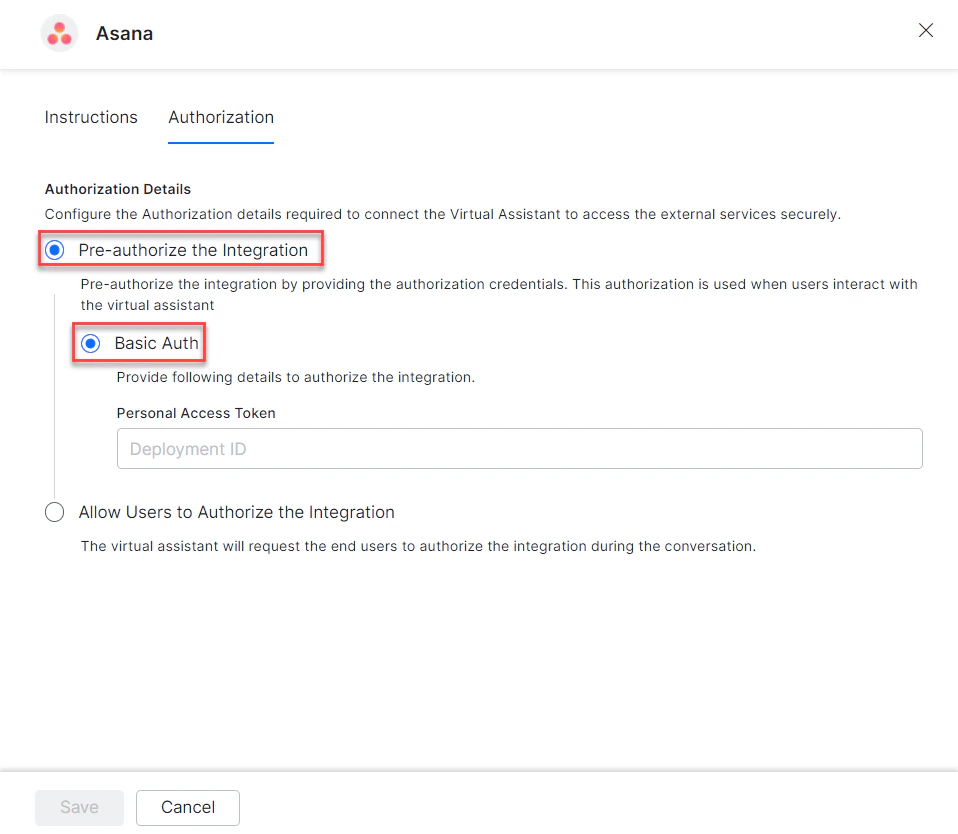Click the 'Personal Access Token' label
This screenshot has height=834, width=958.
coord(196,413)
